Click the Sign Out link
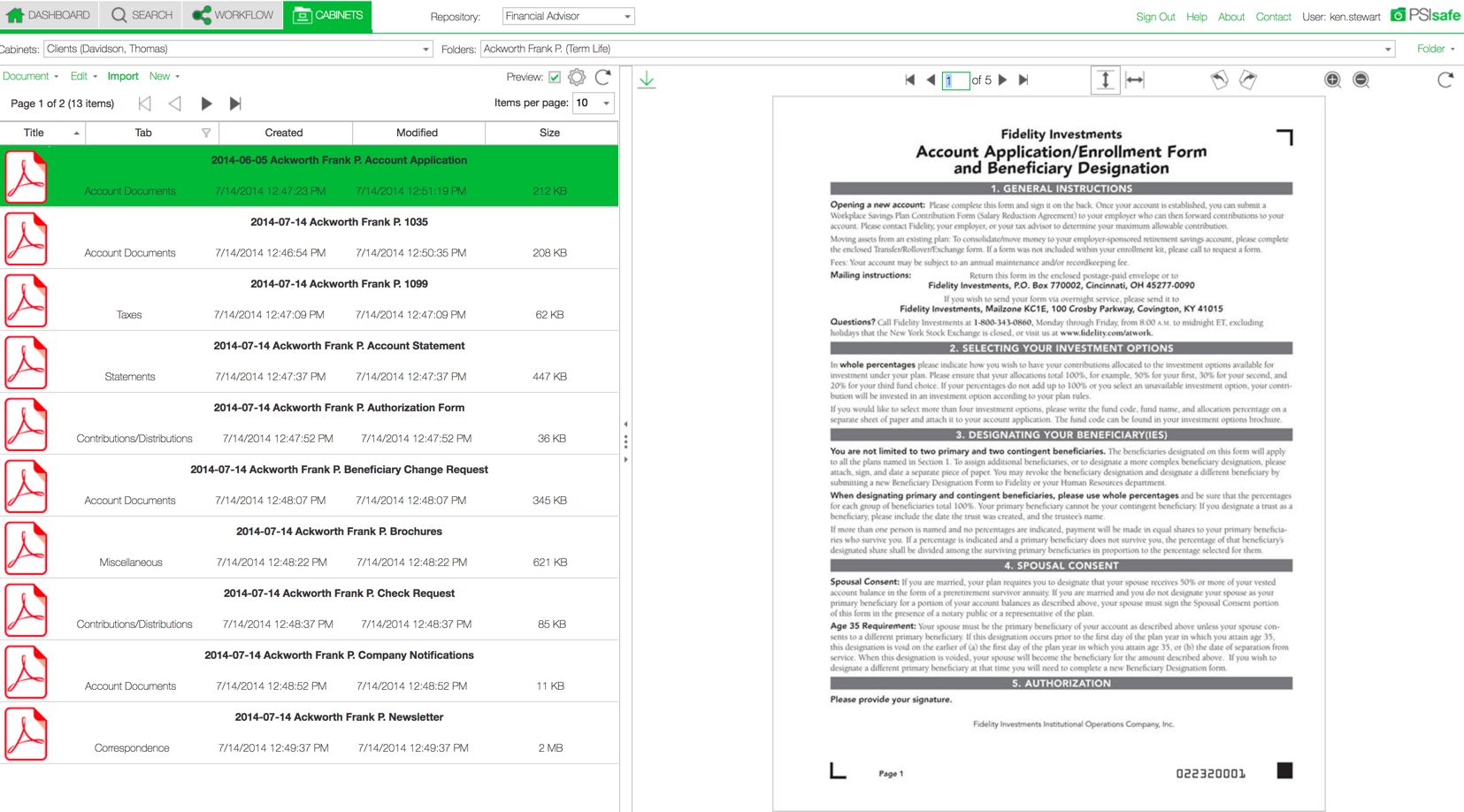Viewport: 1464px width, 812px height. point(1155,17)
